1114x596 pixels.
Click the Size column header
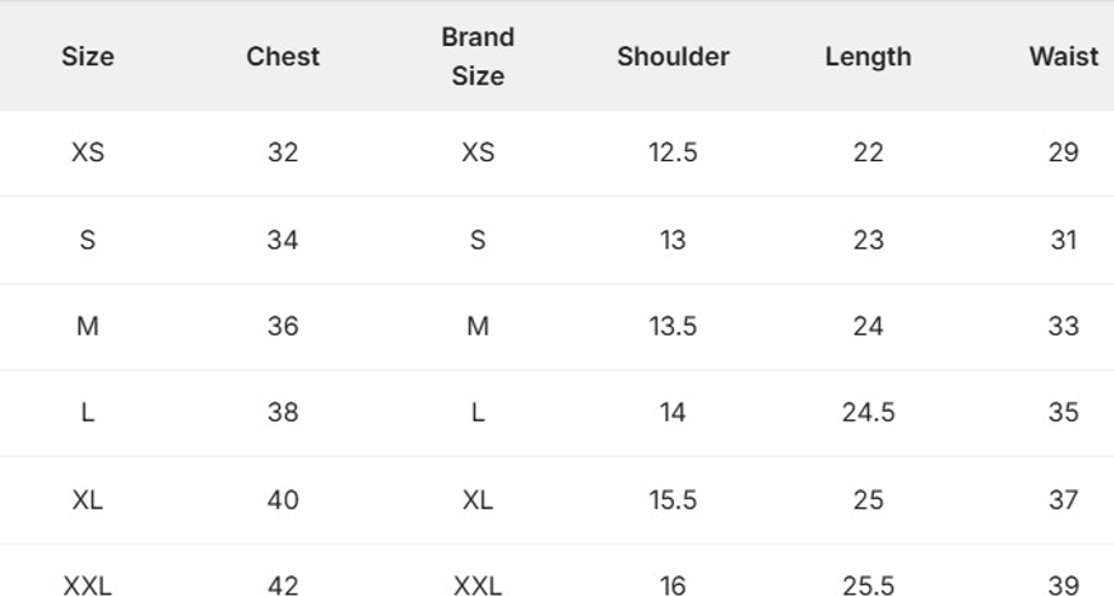(x=87, y=56)
